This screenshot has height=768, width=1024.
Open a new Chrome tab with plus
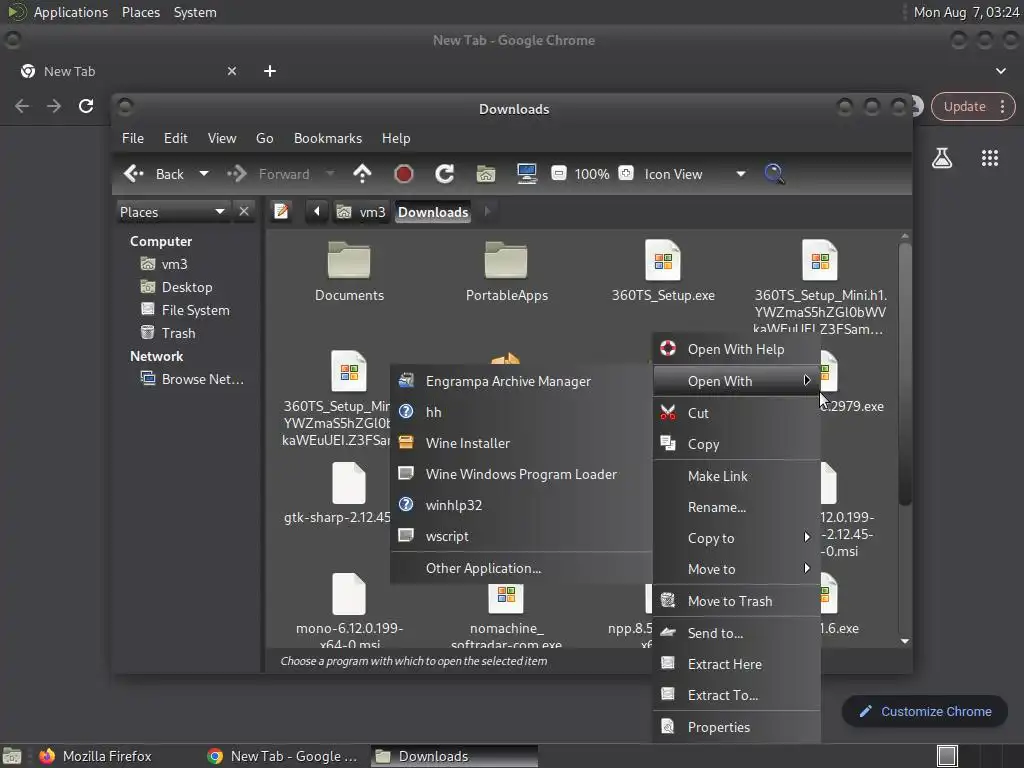270,71
